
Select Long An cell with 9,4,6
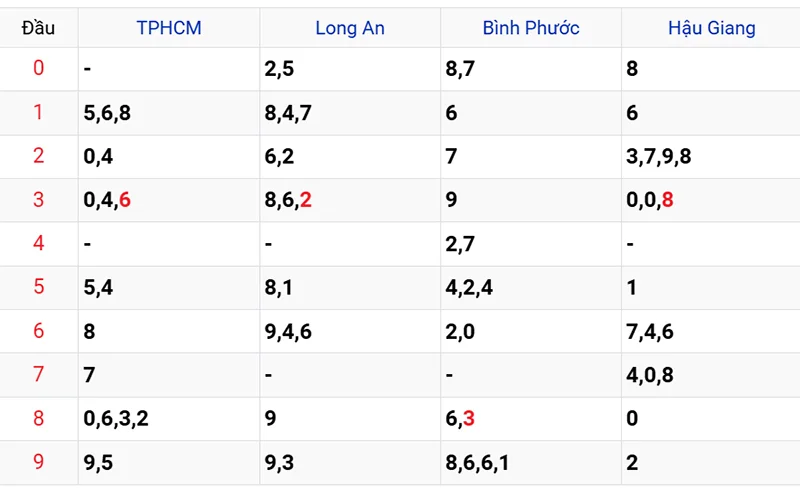click(x=288, y=332)
